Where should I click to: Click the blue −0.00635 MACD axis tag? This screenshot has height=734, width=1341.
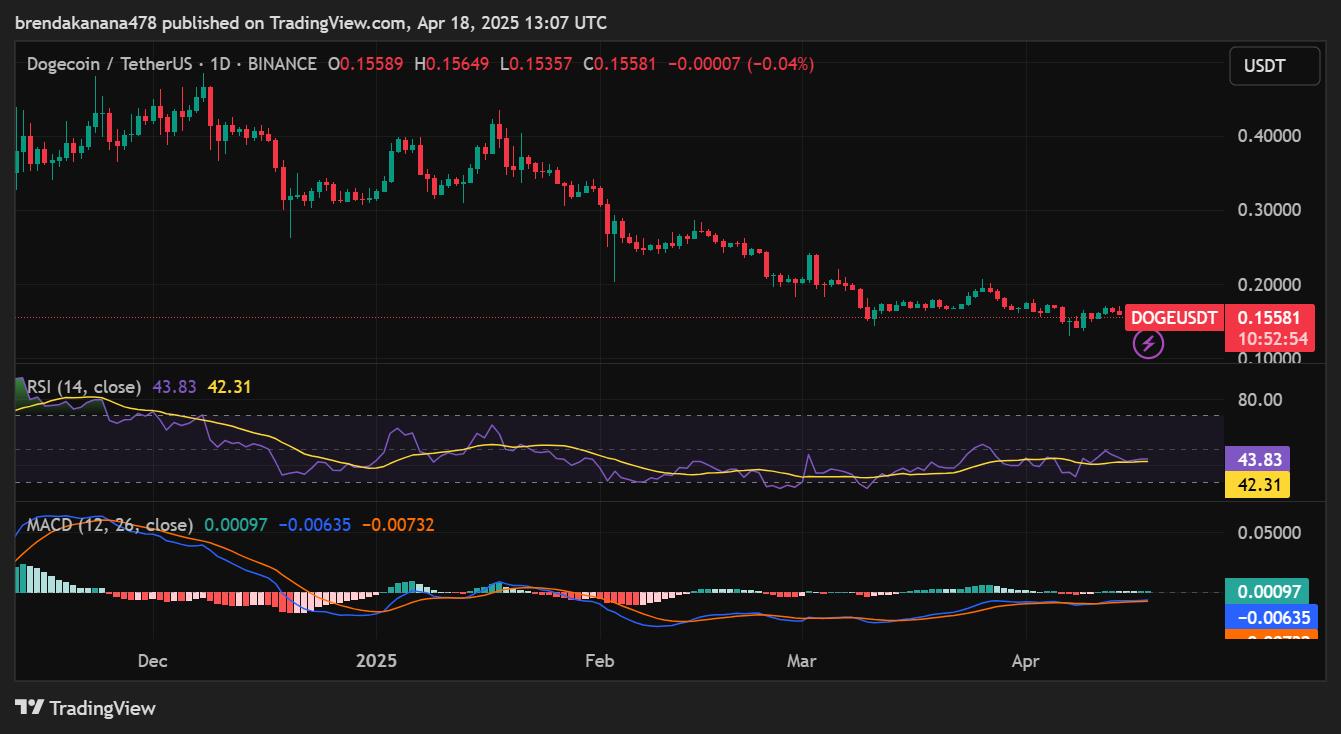coord(1270,617)
